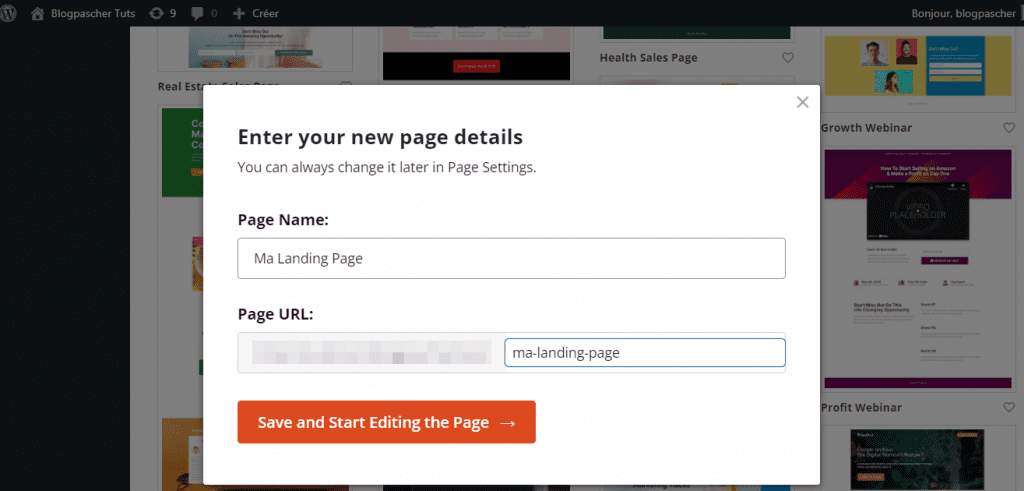Favorite the Profit Webinar template
This screenshot has width=1024, height=491.
pos(1009,407)
